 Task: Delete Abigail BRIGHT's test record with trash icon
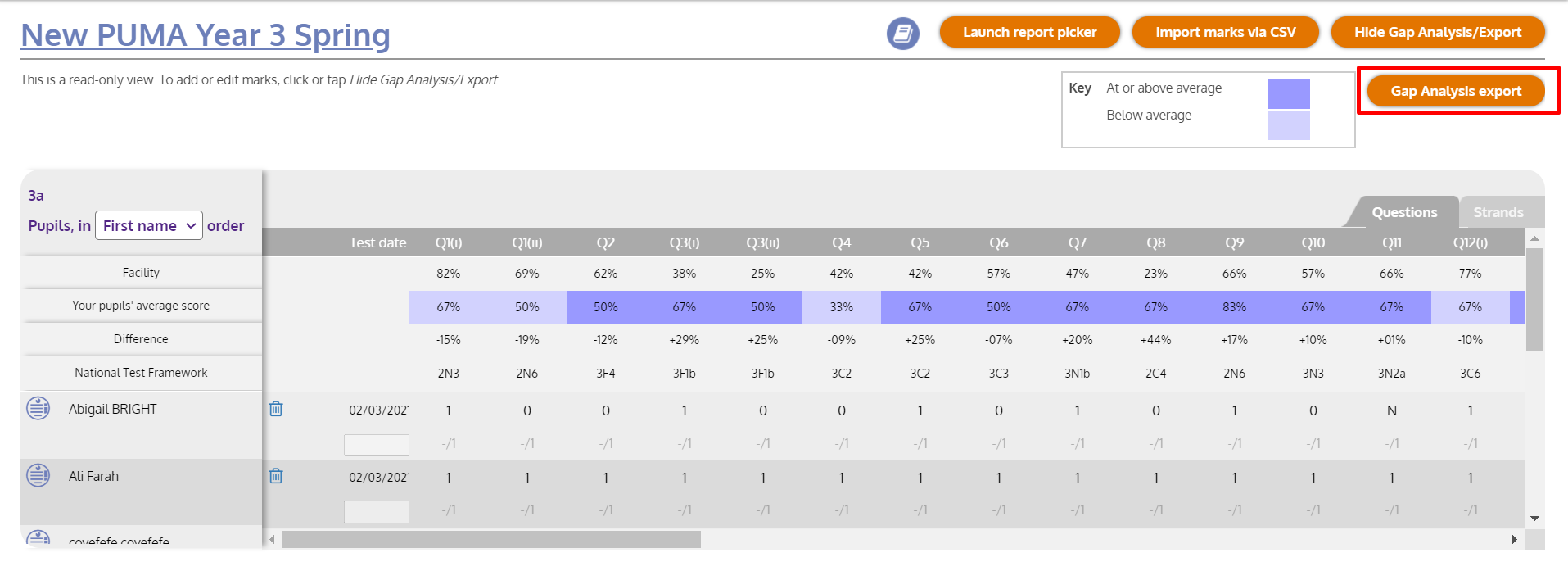[276, 409]
